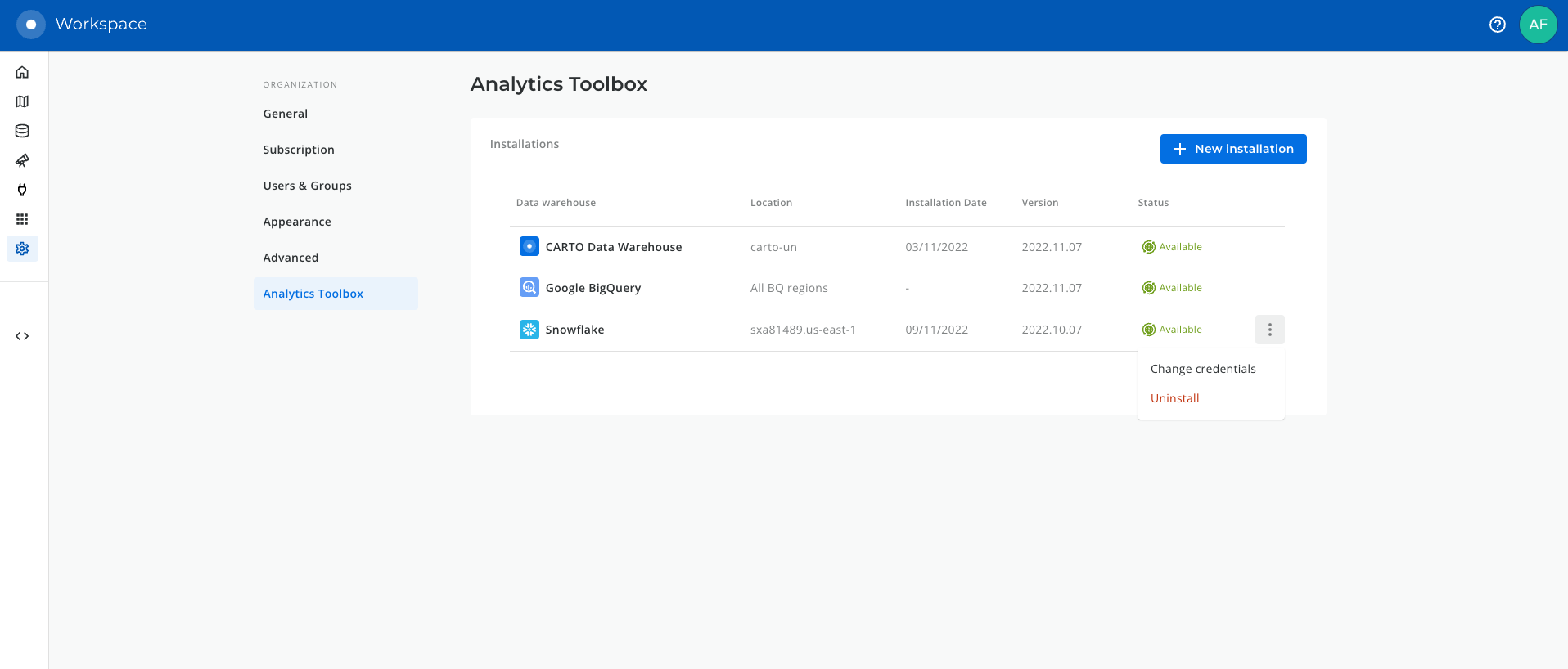Open the General settings section
1568x669 pixels.
pyautogui.click(x=286, y=114)
